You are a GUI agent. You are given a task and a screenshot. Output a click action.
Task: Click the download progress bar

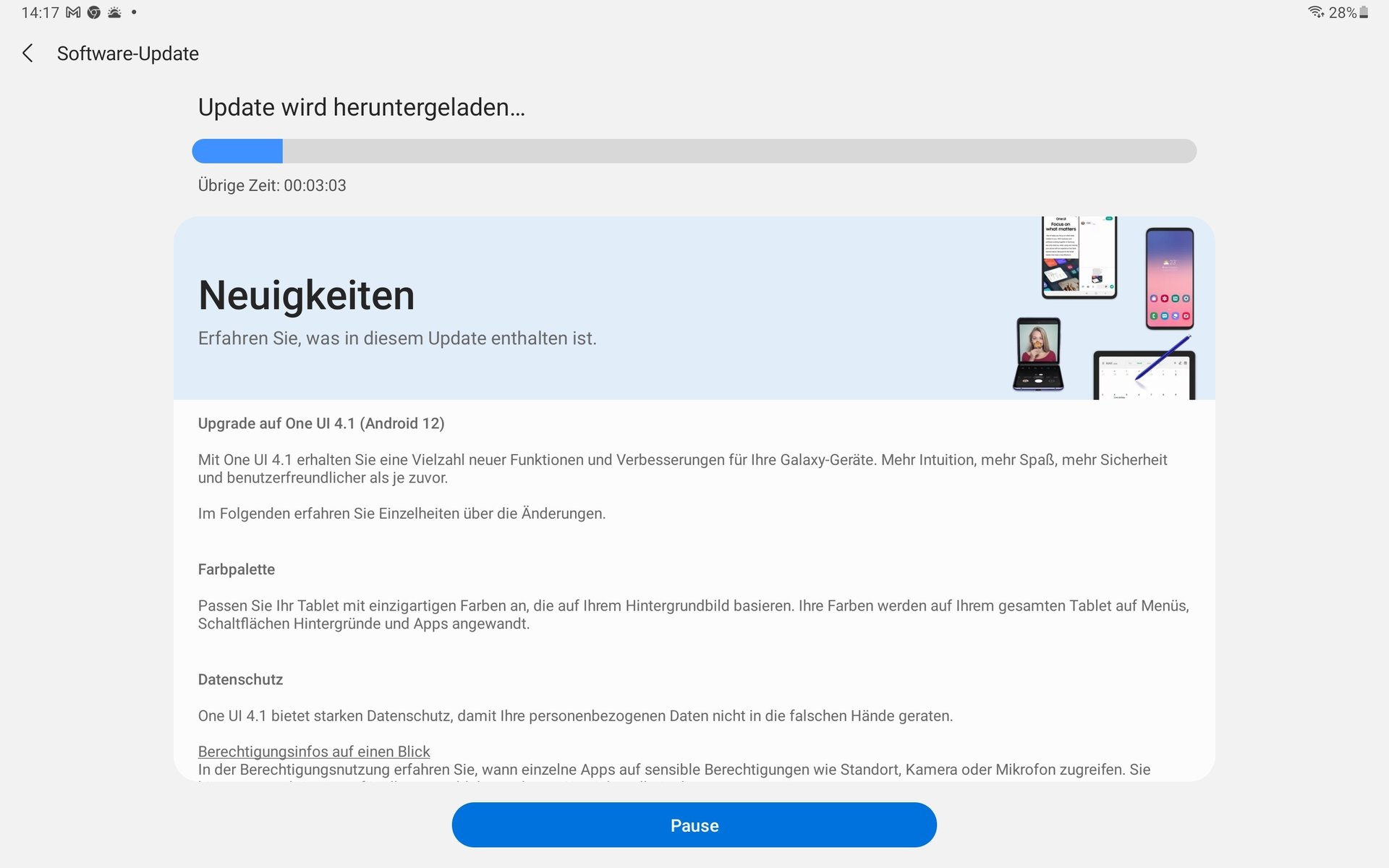pos(694,150)
